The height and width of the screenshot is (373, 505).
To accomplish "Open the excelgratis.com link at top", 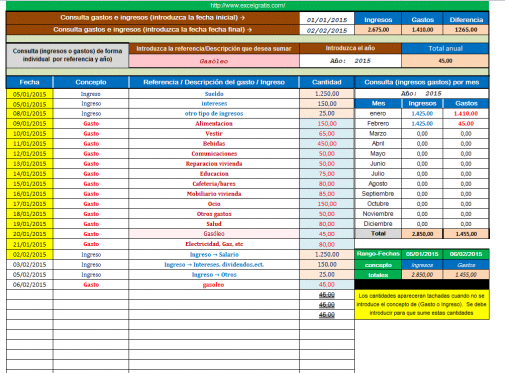I will [247, 5].
